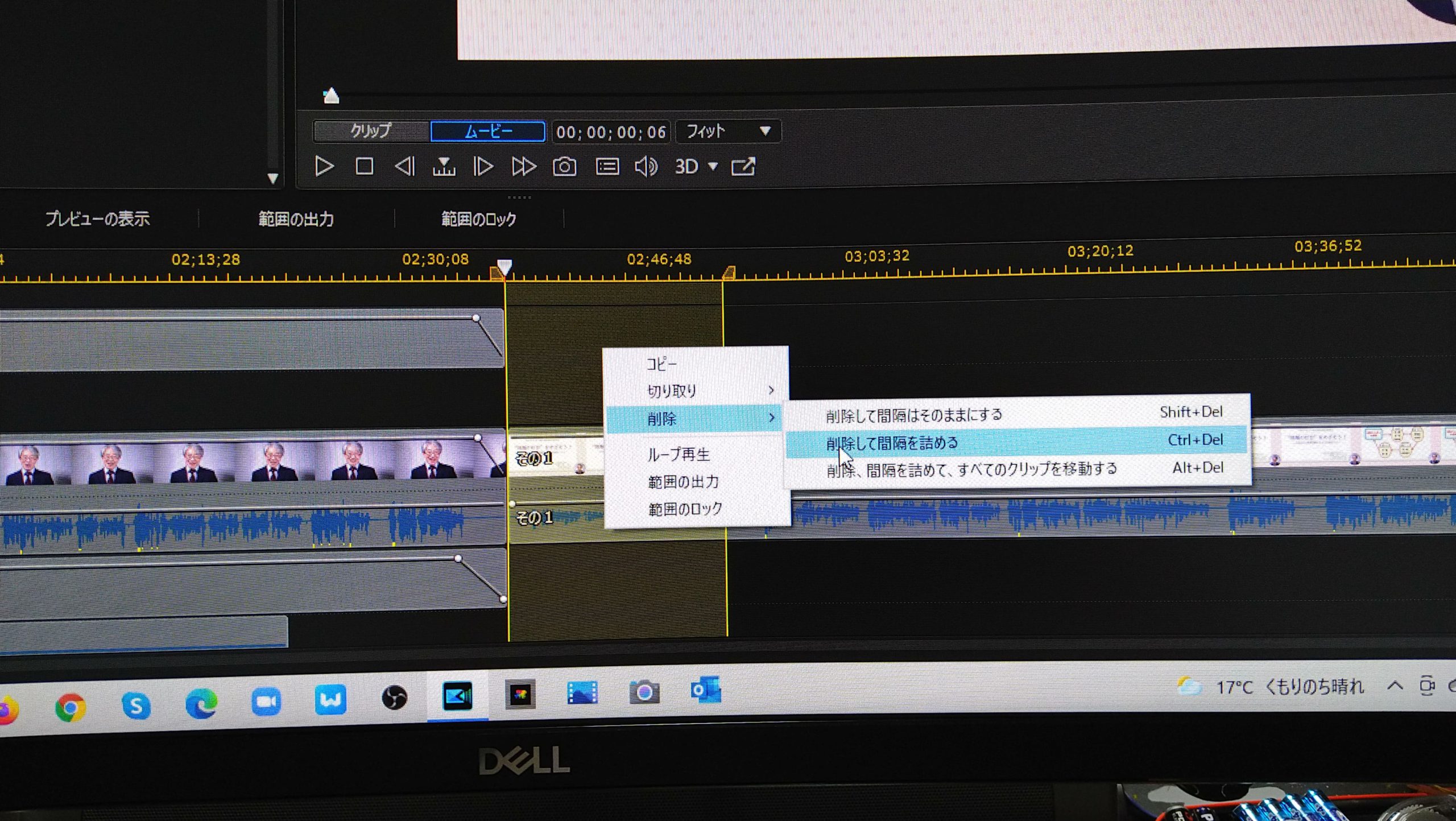Screen dimensions: 1456x821
Task: Click 範囲の出力 toolbar button
Action: point(296,219)
